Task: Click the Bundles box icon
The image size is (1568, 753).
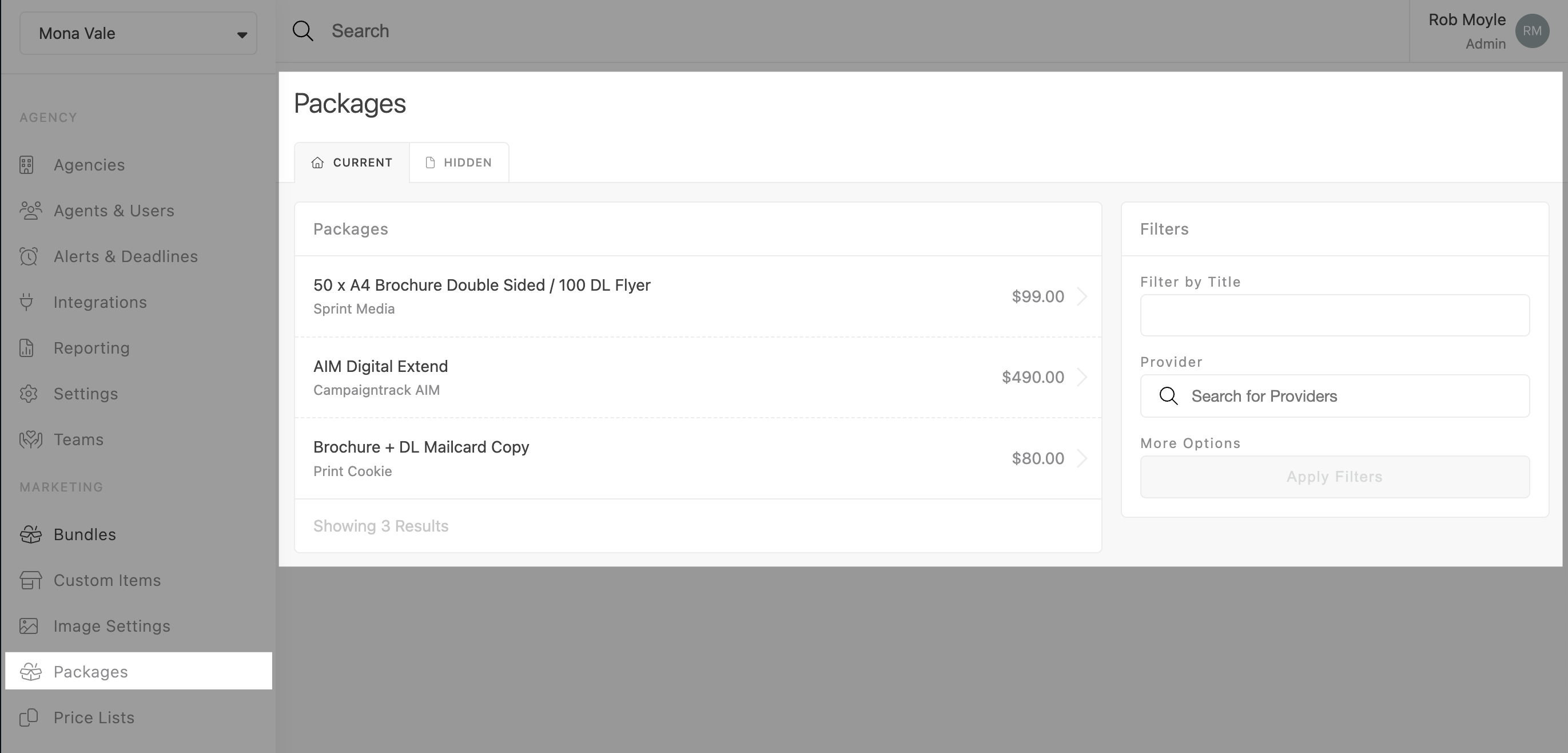Action: click(x=30, y=534)
